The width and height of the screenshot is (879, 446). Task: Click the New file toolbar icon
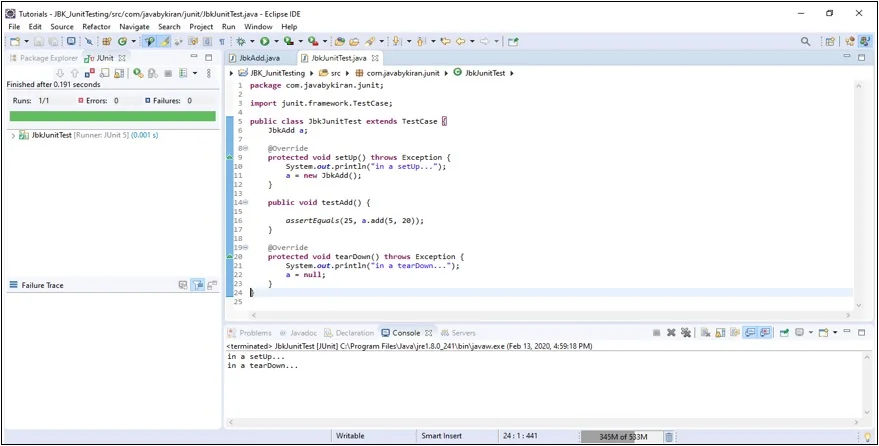coord(15,41)
